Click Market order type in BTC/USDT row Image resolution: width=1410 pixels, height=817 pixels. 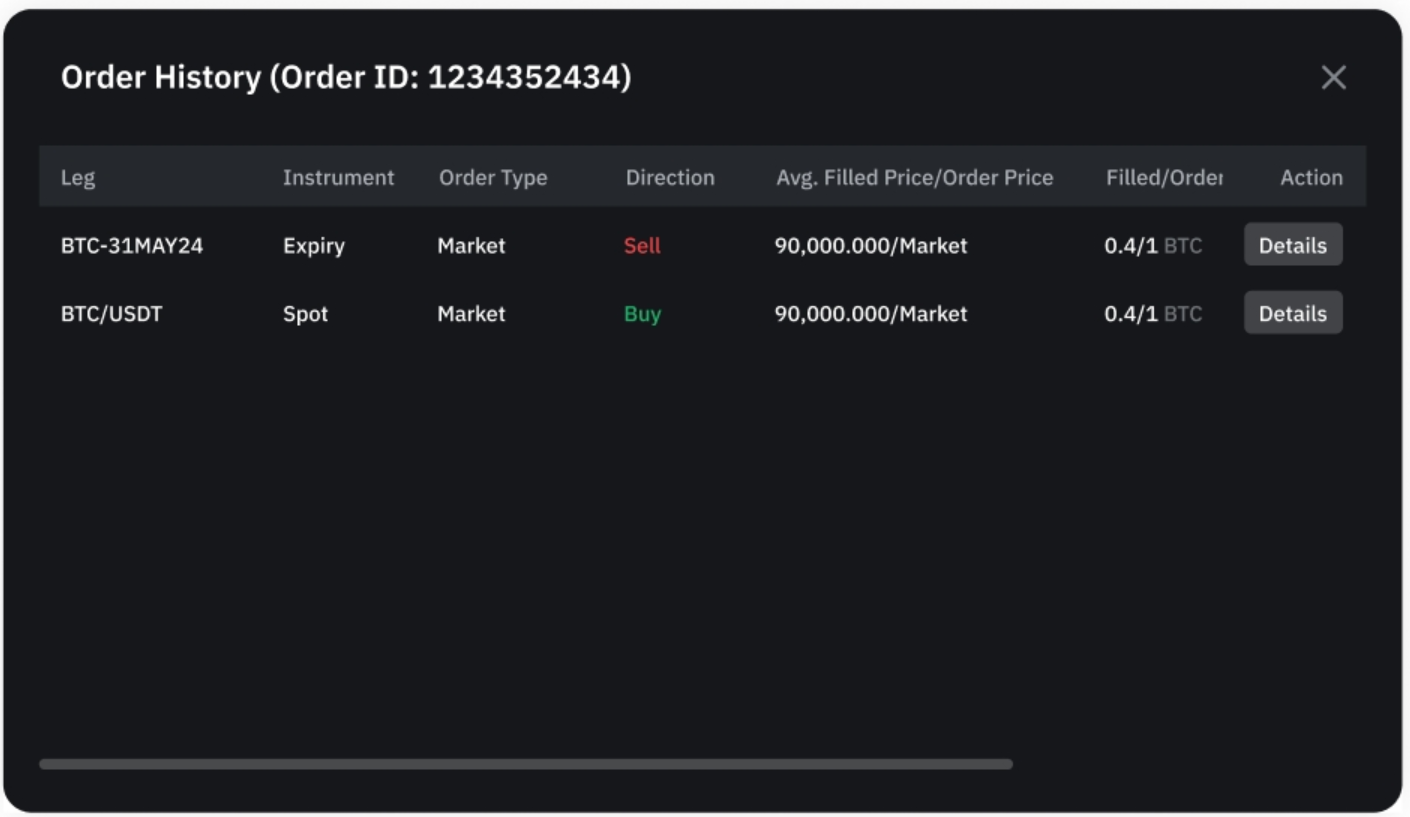[471, 313]
